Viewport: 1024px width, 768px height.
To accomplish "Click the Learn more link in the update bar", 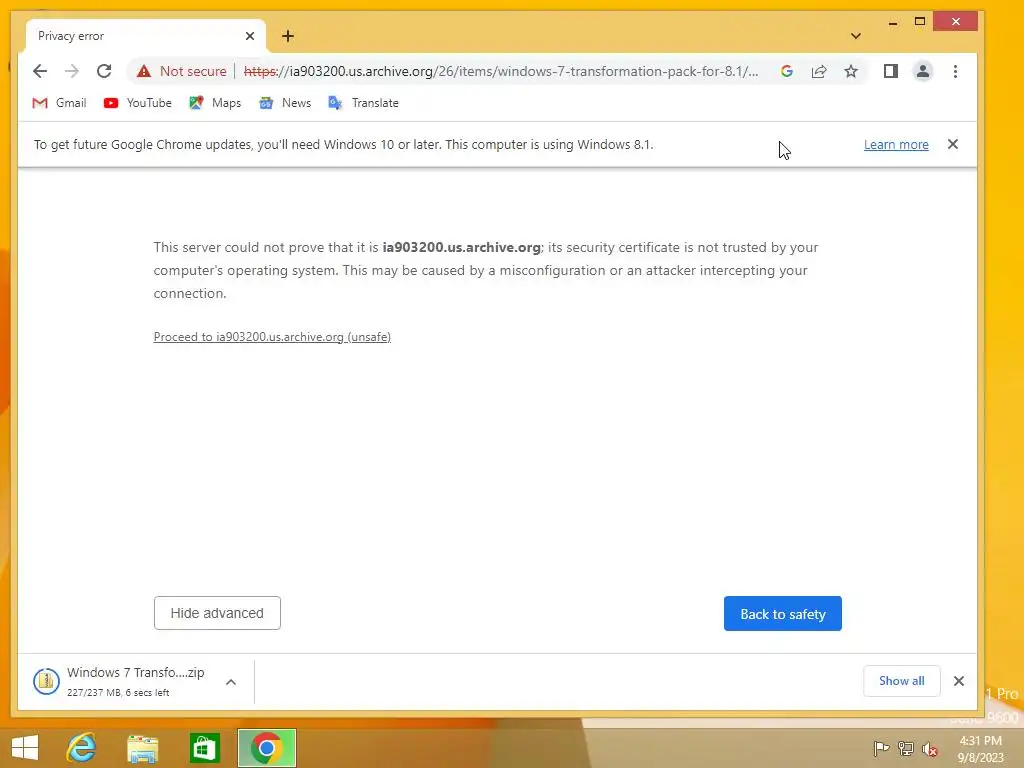I will (896, 144).
